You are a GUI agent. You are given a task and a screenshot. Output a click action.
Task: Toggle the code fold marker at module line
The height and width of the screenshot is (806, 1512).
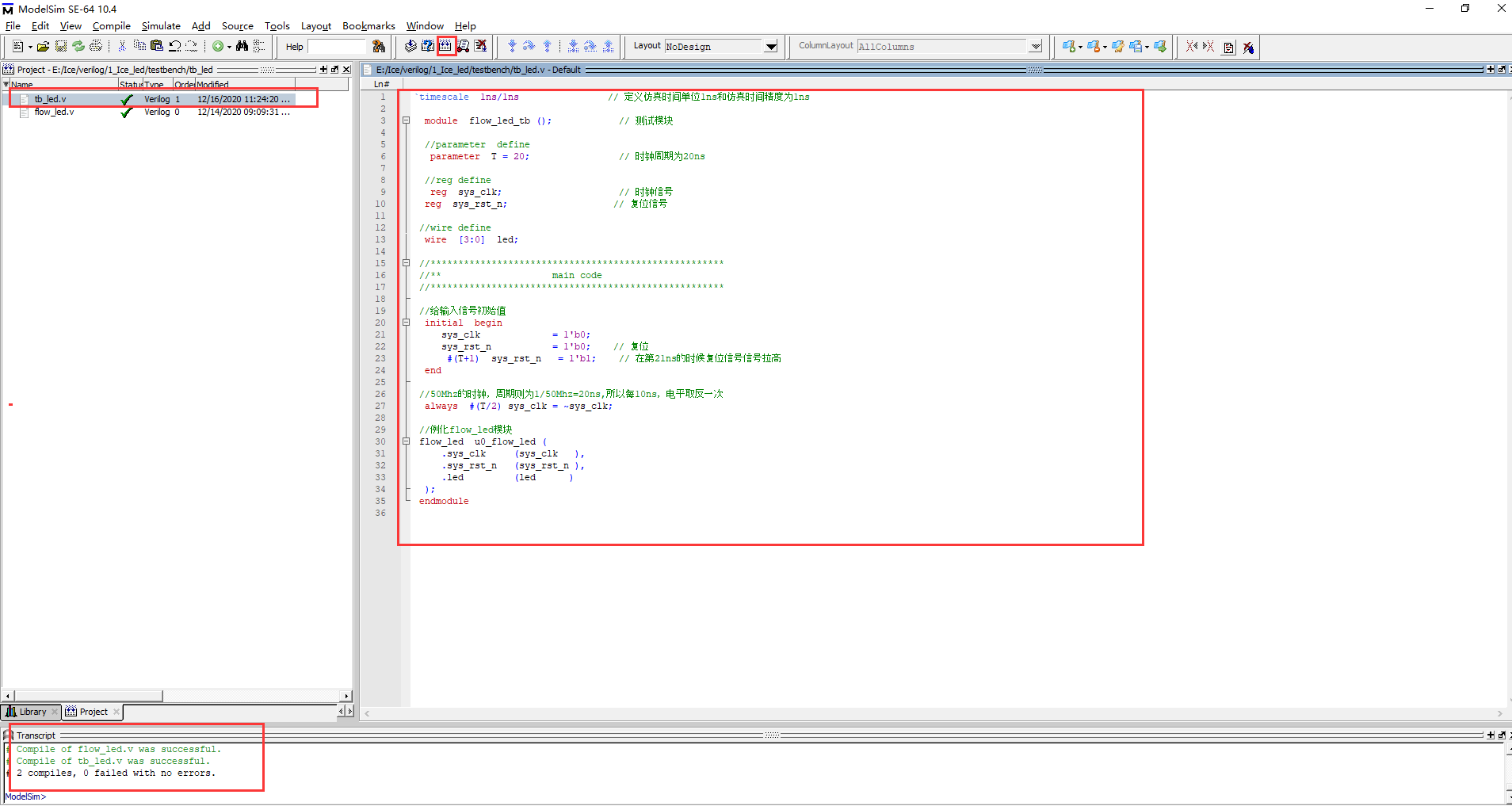point(406,120)
